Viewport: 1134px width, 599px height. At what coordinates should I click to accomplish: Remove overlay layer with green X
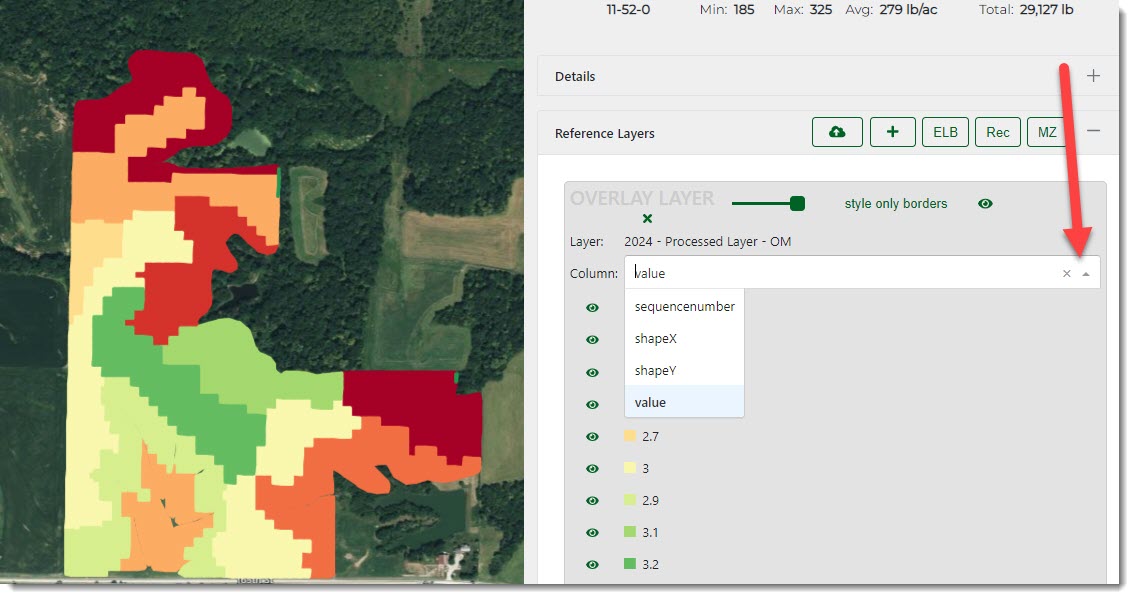click(x=647, y=218)
